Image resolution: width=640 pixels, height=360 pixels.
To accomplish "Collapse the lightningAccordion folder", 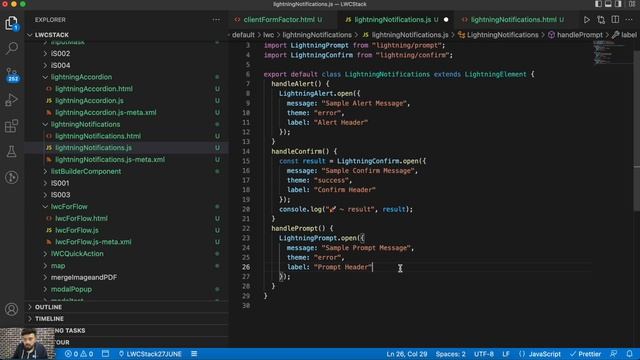I will [x=81, y=77].
